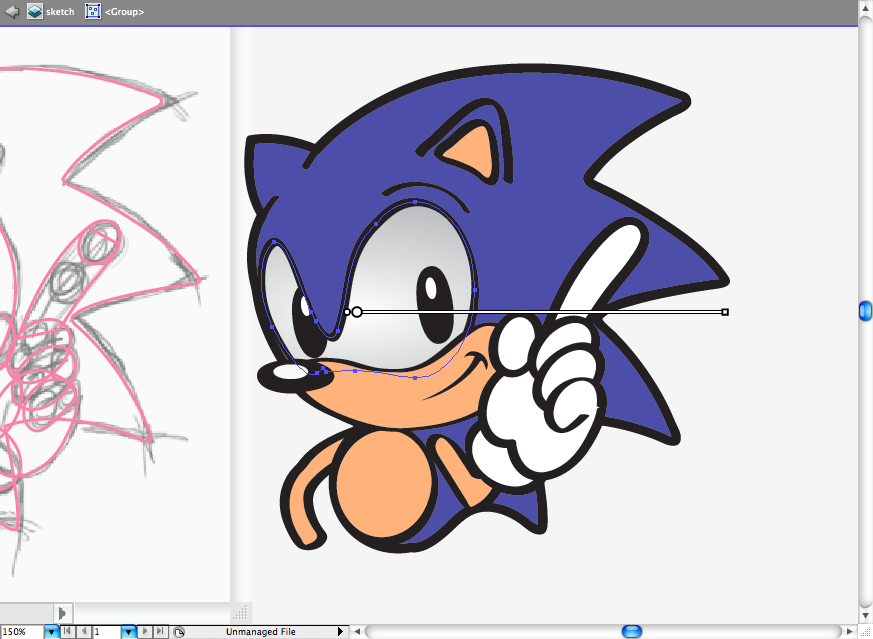
Task: Click the 150% zoom level field
Action: (x=21, y=632)
